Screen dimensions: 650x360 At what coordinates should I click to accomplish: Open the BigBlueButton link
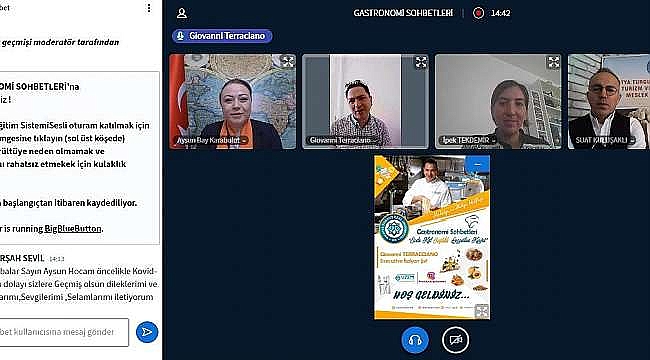pyautogui.click(x=73, y=229)
